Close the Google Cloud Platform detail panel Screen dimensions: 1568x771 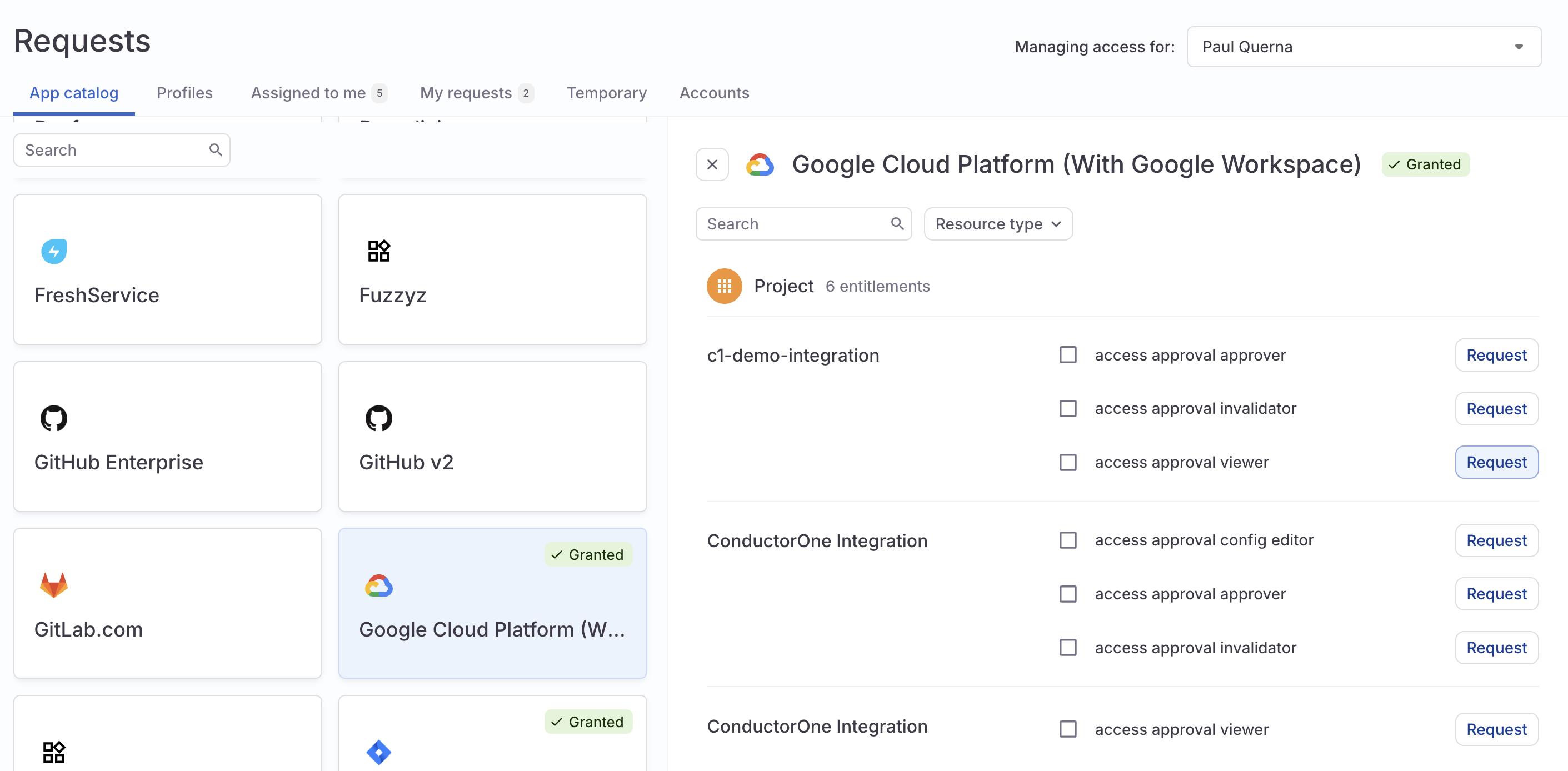pos(712,164)
